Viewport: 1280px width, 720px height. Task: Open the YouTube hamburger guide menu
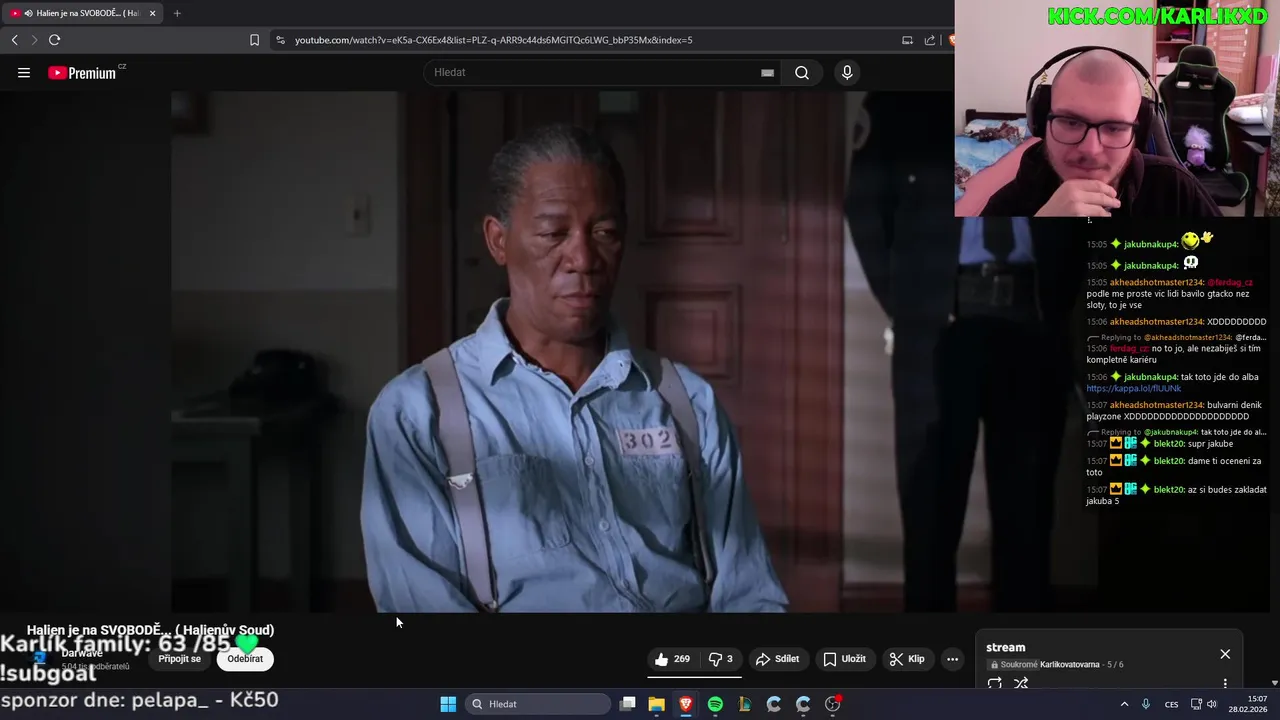click(x=24, y=73)
